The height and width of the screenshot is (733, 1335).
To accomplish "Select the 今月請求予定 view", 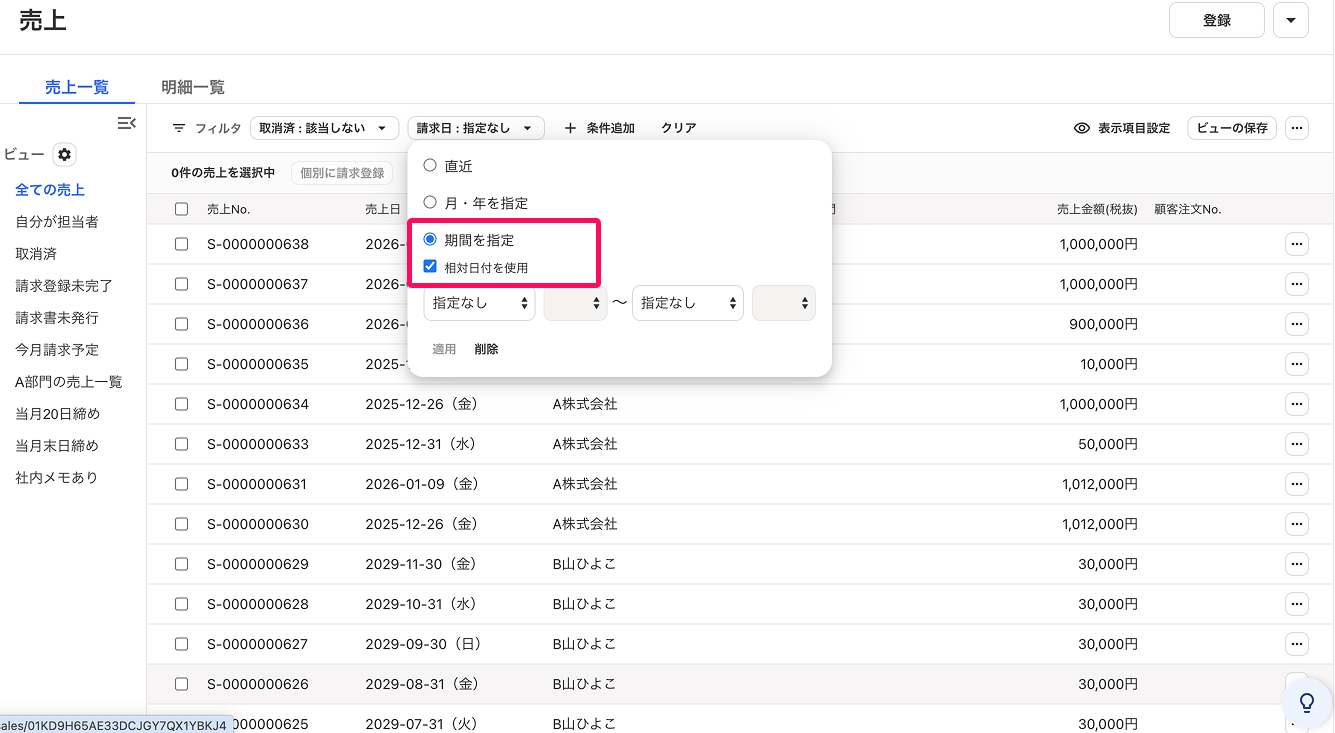I will (57, 350).
